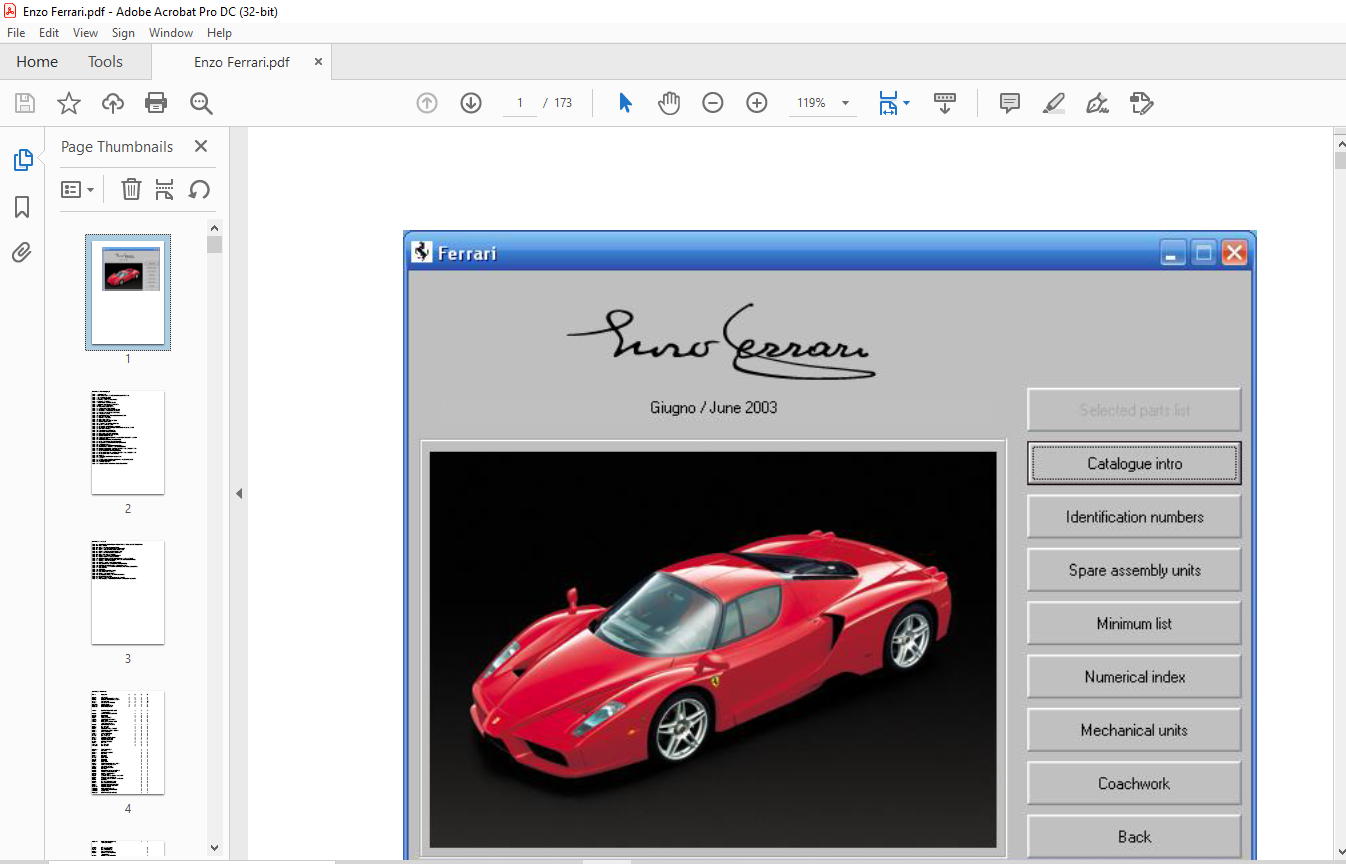This screenshot has width=1346, height=864.
Task: Click the Back button in Ferrari window
Action: coord(1134,837)
